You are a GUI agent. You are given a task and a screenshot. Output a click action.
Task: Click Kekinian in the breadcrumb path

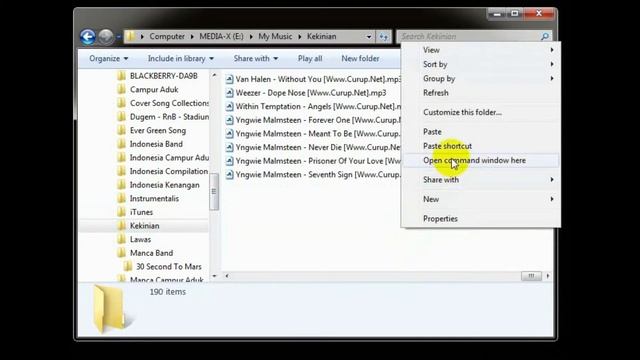322,36
